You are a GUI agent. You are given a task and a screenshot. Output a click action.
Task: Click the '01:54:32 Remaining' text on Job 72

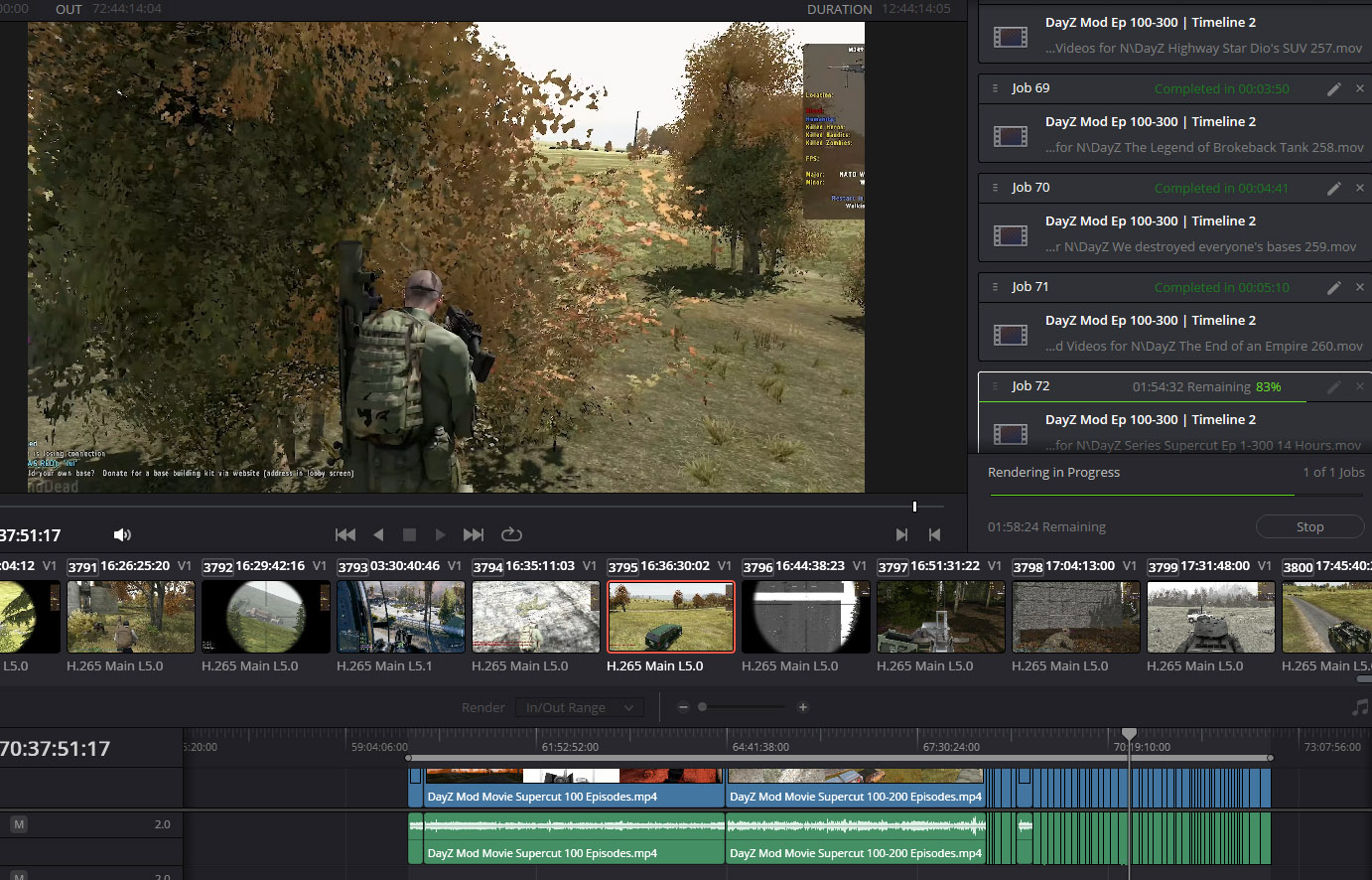(x=1191, y=386)
